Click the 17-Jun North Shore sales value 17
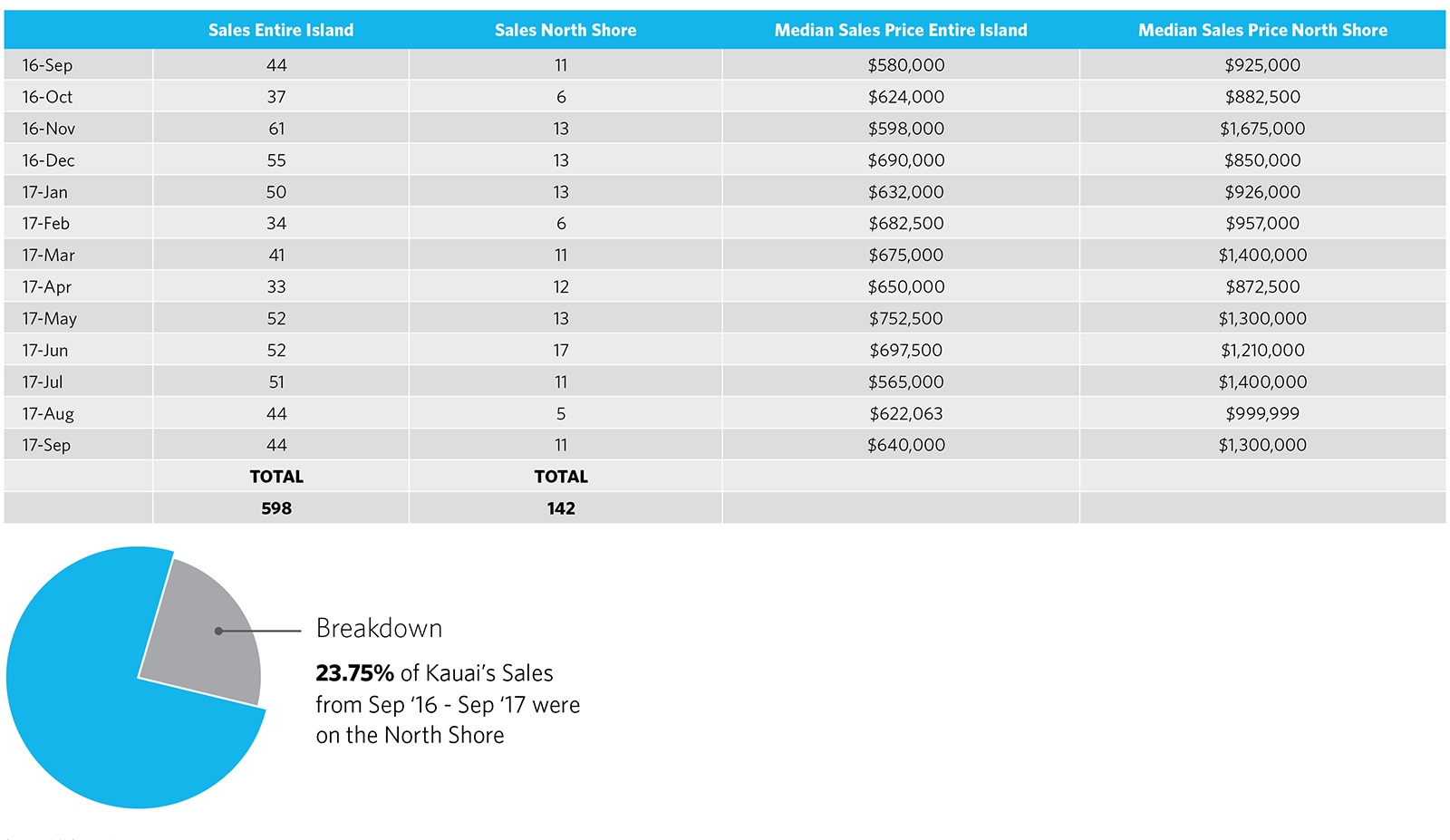This screenshot has height=840, width=1450. point(561,351)
